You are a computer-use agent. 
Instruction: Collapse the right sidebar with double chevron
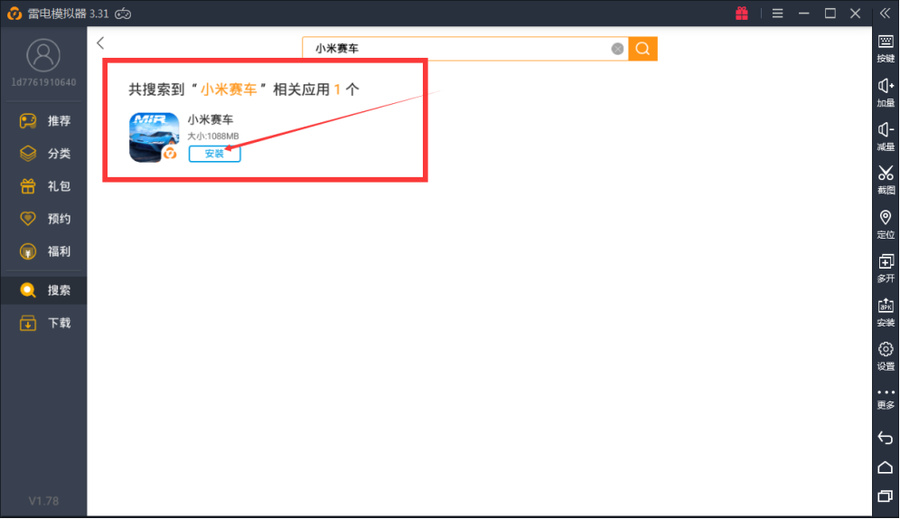(885, 13)
